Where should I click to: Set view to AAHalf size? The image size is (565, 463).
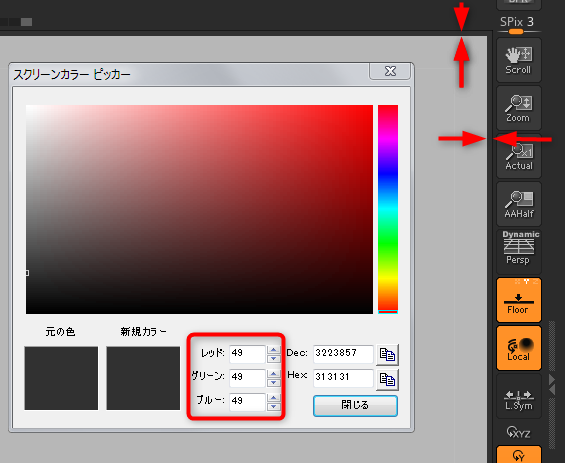[x=519, y=204]
